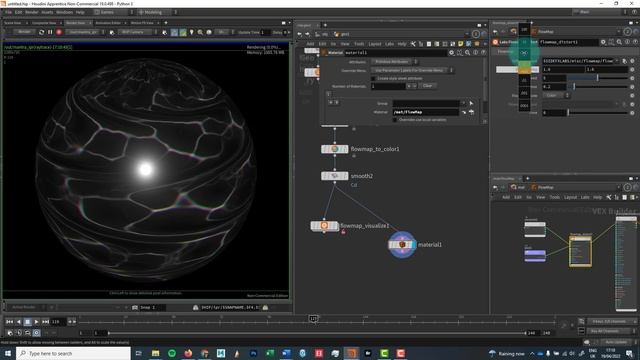640x360 pixels.
Task: Play the animation backward
Action: (x=18, y=322)
